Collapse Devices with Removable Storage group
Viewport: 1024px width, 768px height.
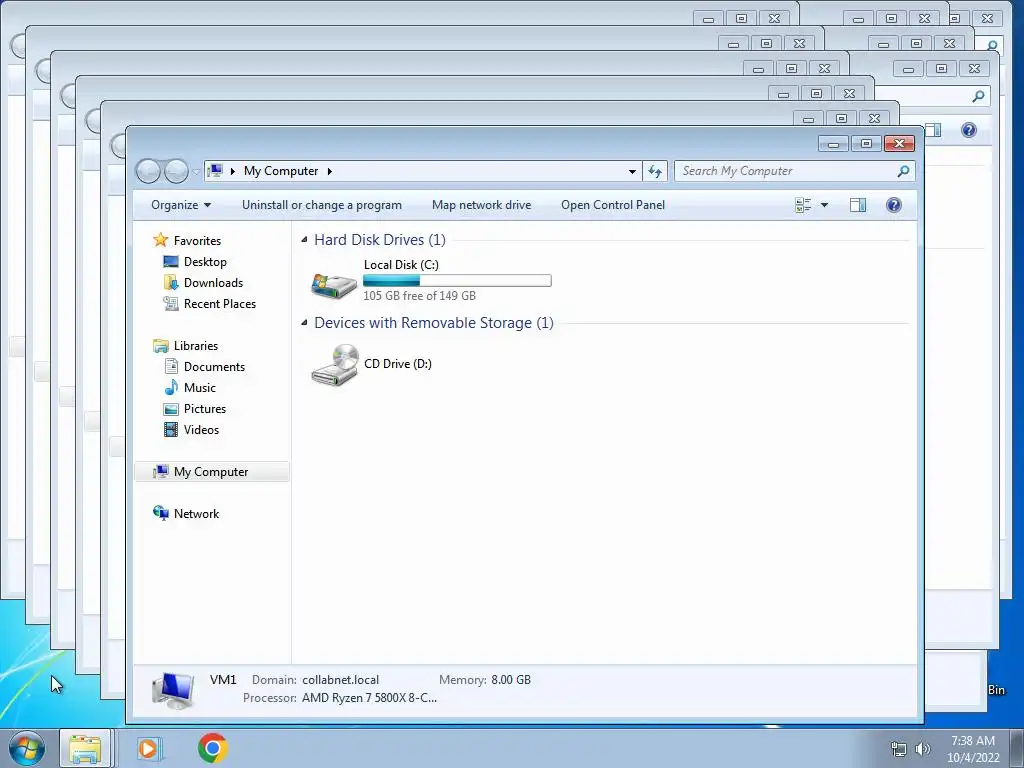tap(304, 323)
